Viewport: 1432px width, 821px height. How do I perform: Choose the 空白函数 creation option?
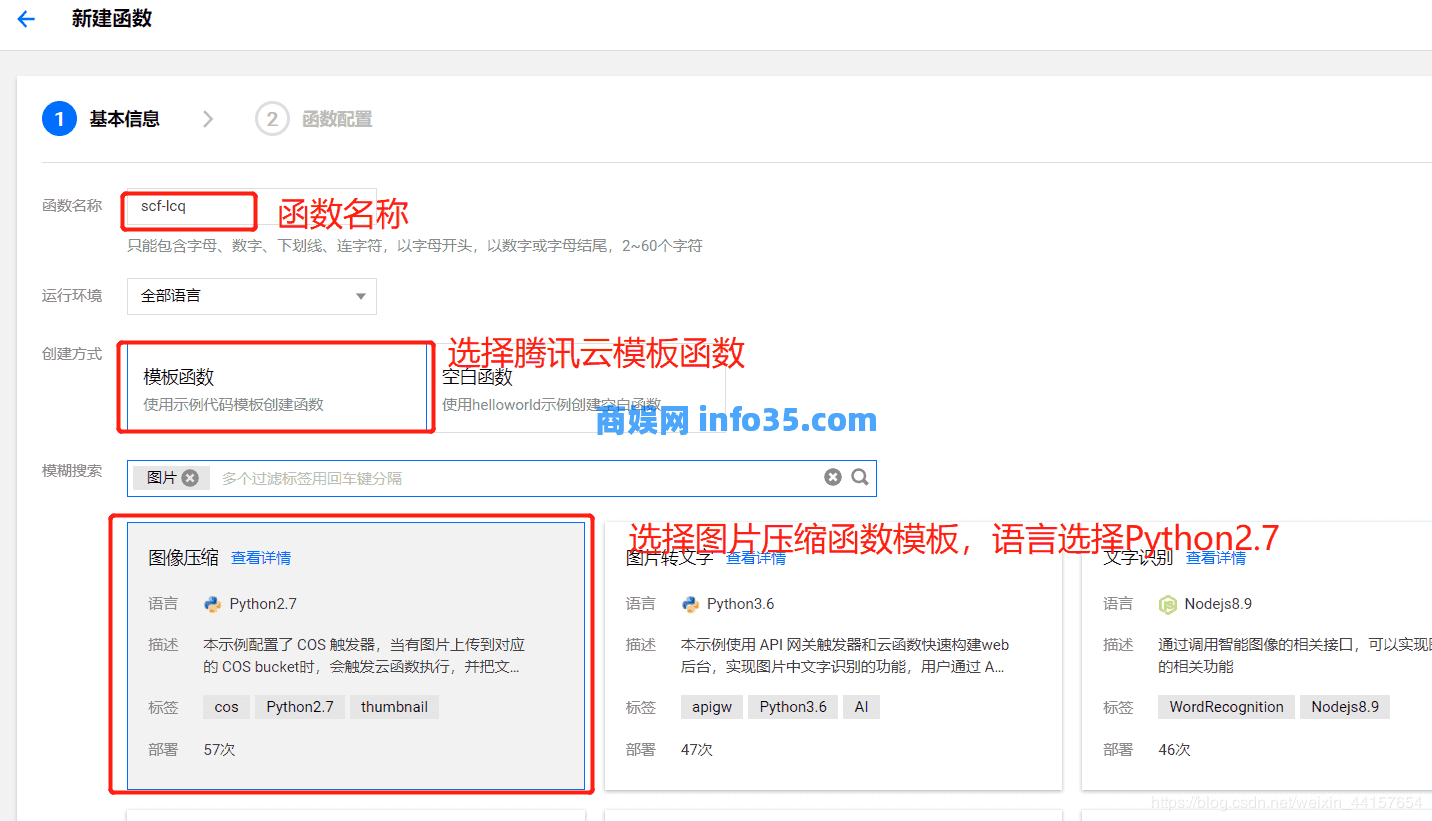(x=577, y=388)
